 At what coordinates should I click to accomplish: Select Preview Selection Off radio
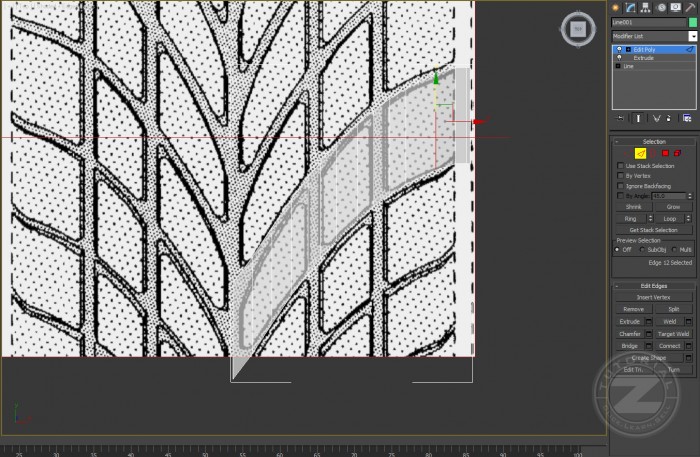click(617, 250)
